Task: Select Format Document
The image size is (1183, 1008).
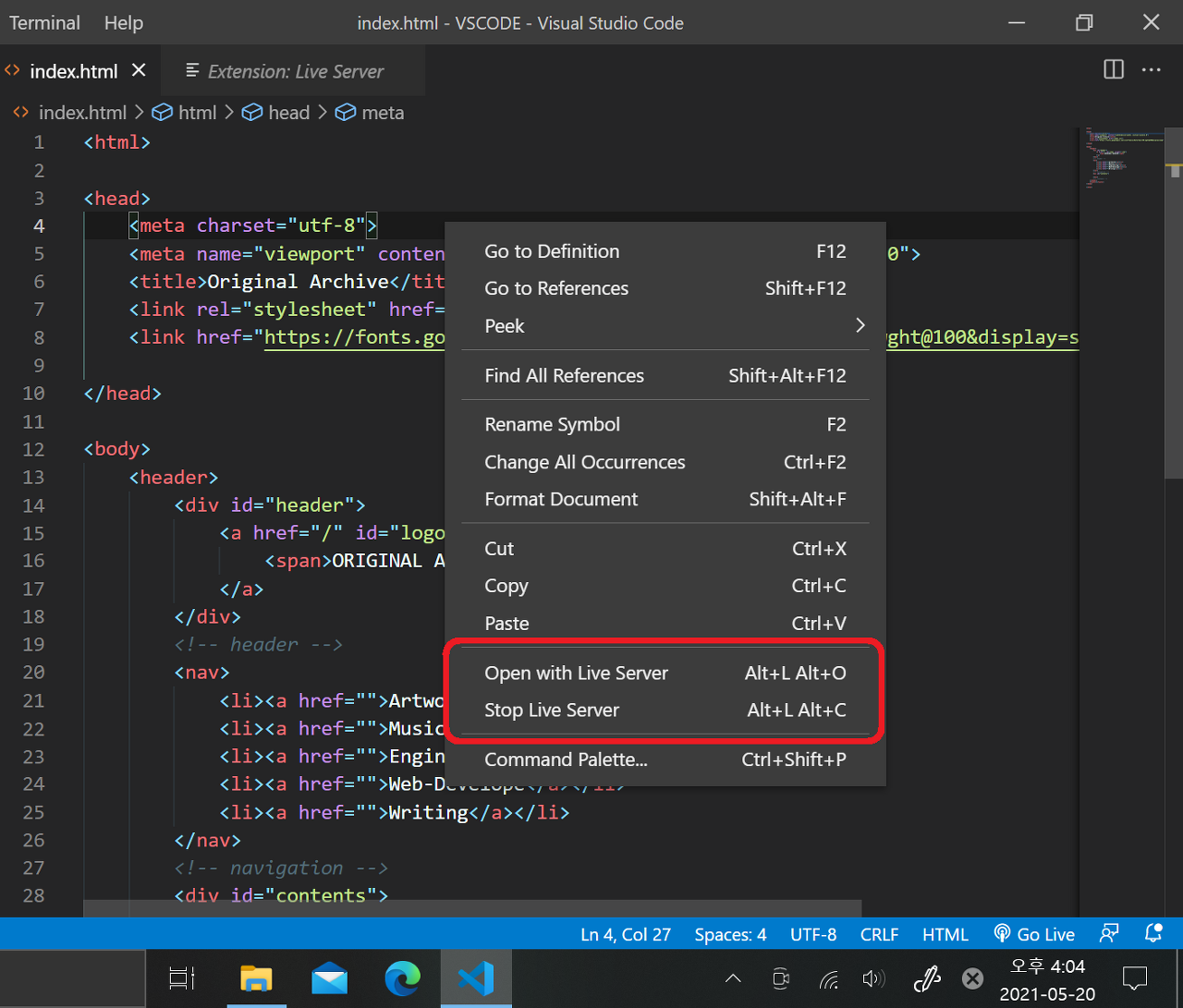Action: 665,499
